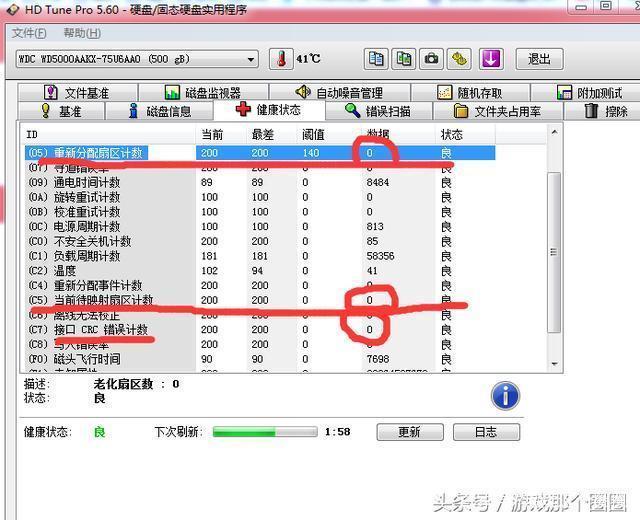Switch to the 磁盘信息 tab
The image size is (640, 520).
coord(160,111)
